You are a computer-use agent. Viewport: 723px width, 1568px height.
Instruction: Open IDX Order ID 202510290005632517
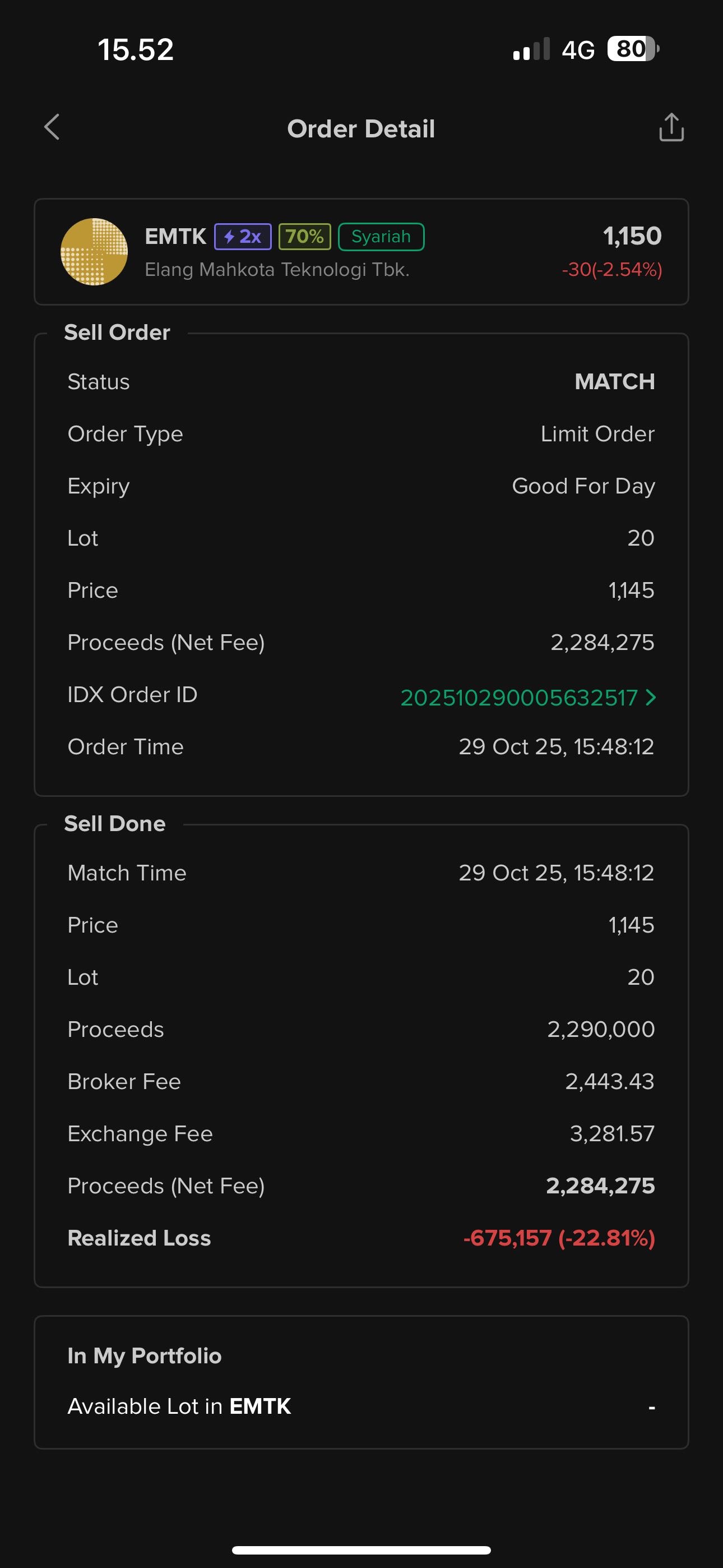(518, 698)
